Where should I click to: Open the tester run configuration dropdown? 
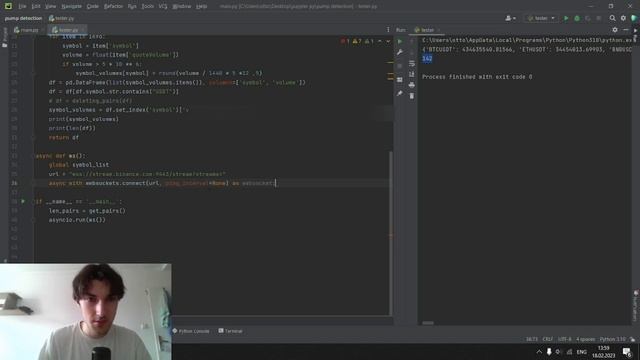pos(541,18)
